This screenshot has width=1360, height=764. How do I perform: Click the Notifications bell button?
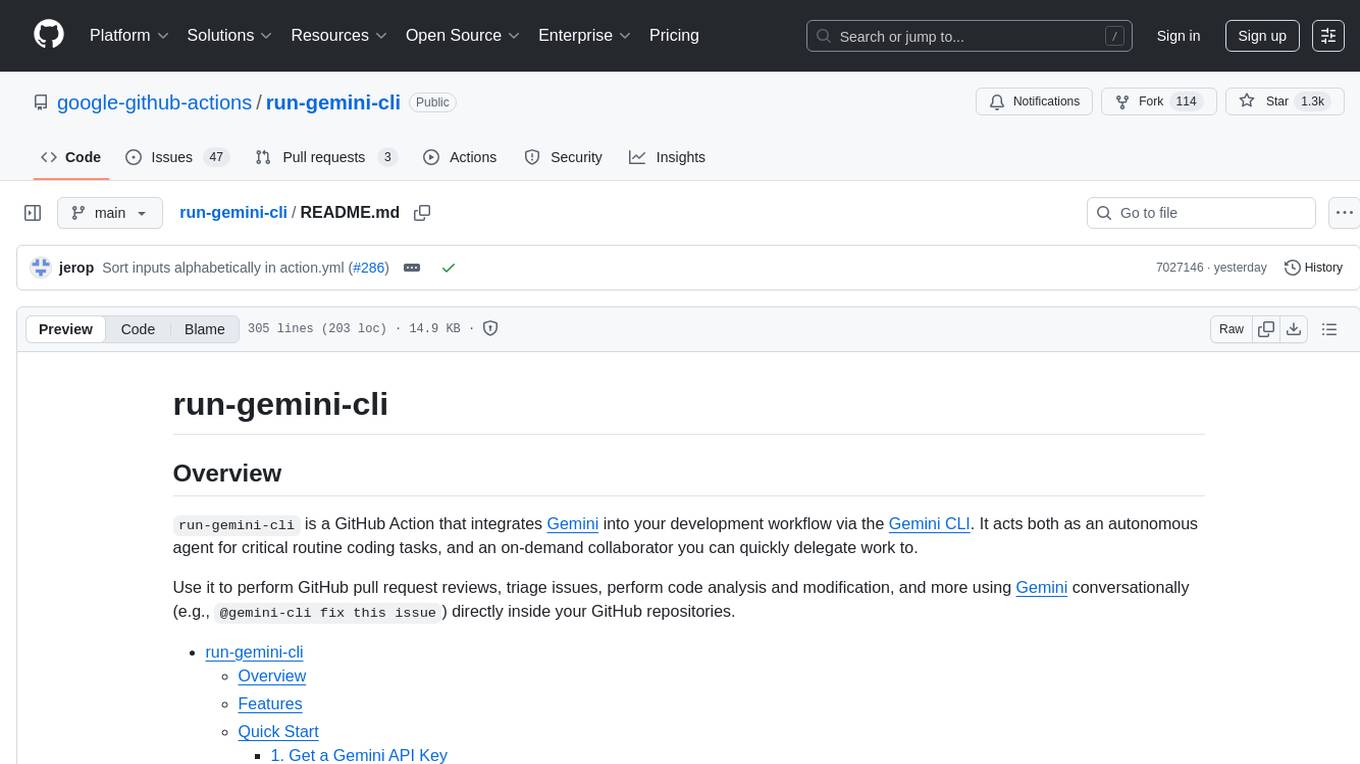[1034, 102]
